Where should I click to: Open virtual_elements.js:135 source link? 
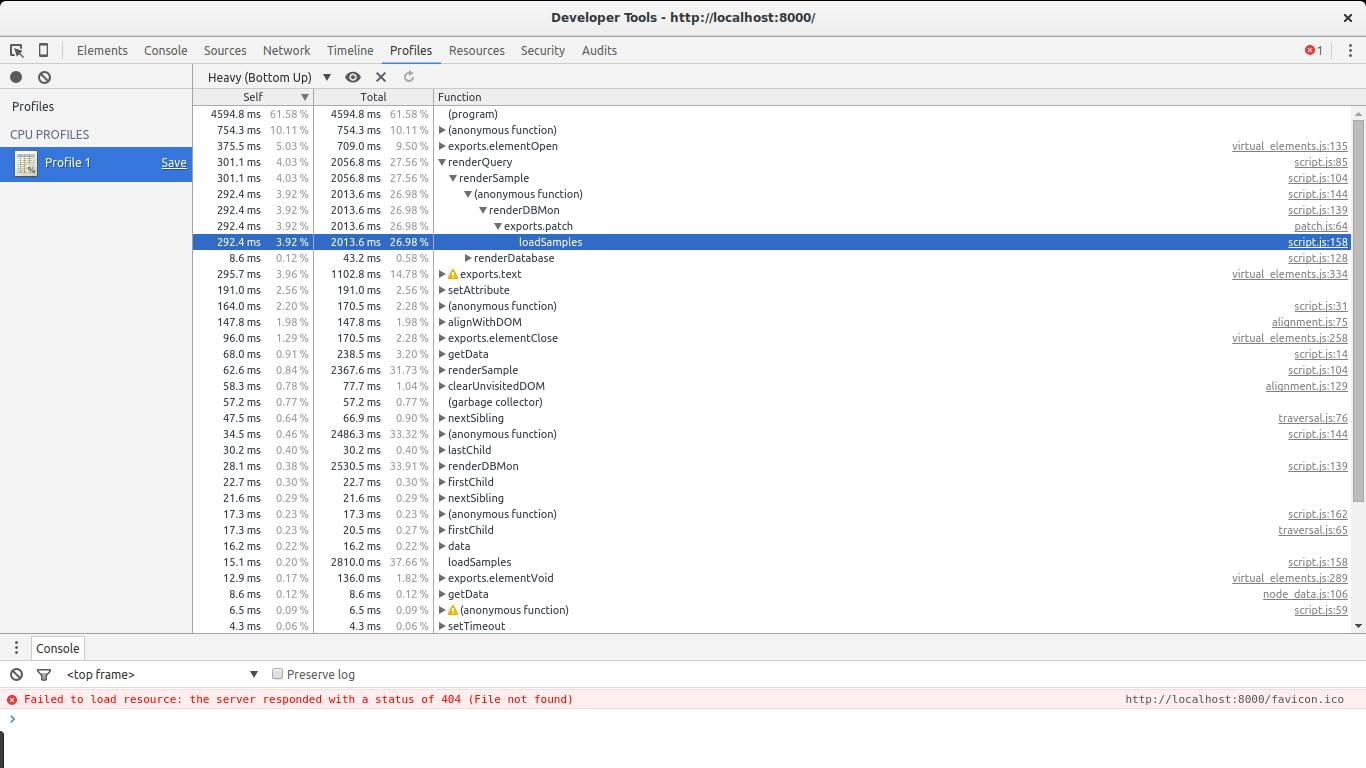pos(1289,146)
